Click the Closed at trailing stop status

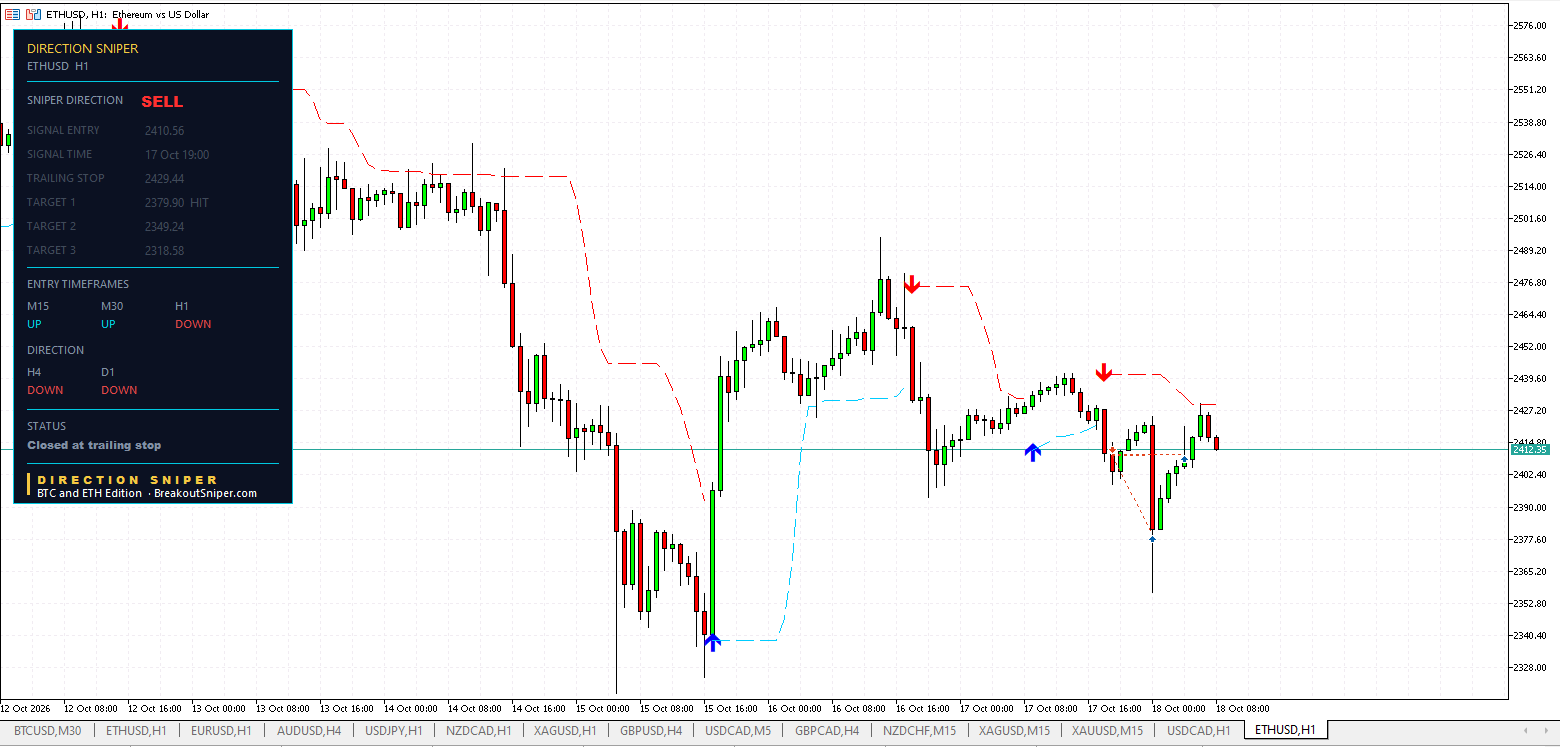click(94, 445)
